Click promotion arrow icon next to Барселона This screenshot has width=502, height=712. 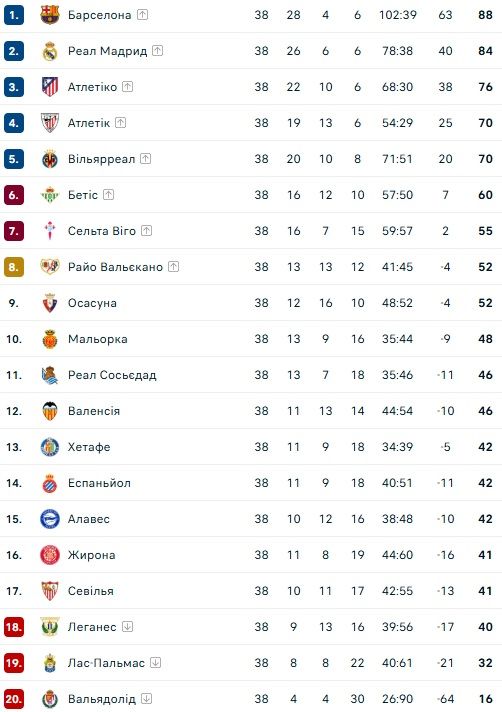click(x=143, y=15)
